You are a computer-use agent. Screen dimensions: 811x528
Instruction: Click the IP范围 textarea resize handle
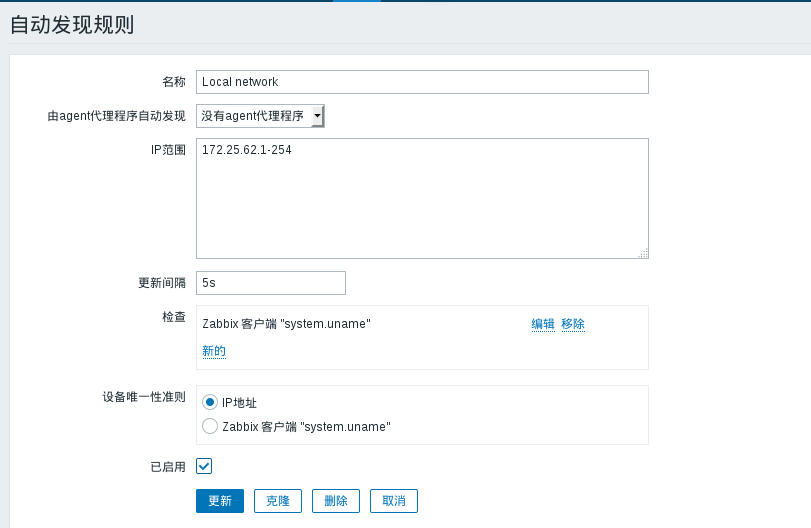pos(643,253)
